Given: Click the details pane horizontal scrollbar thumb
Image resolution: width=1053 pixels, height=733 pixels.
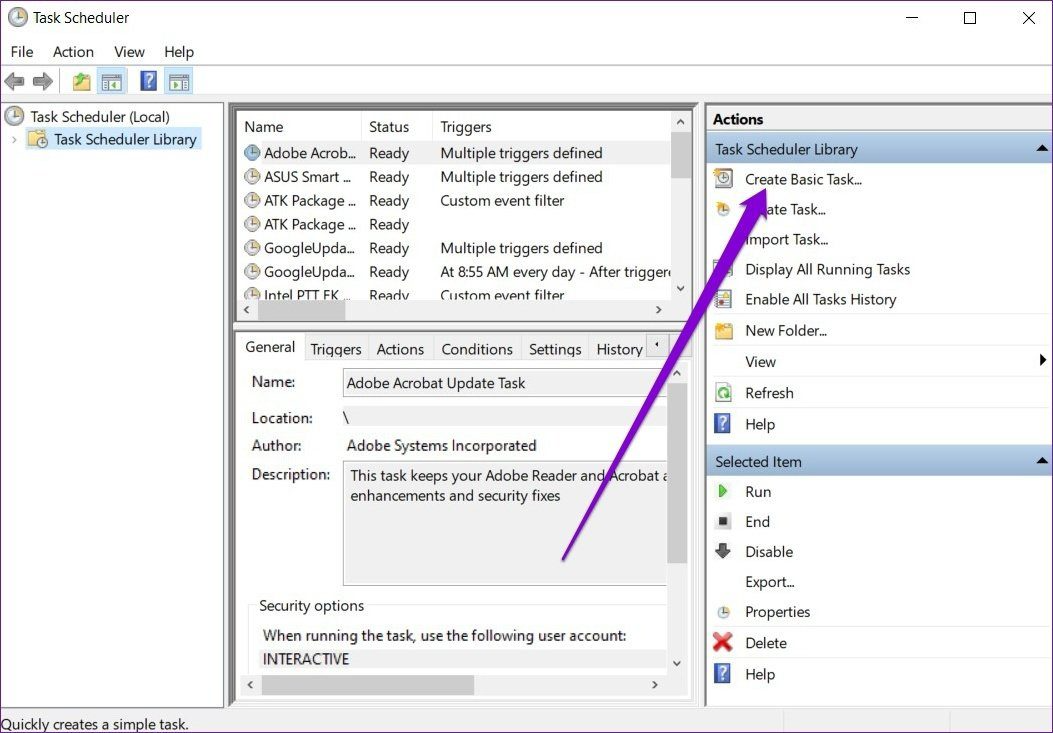Looking at the screenshot, I should click(x=368, y=685).
